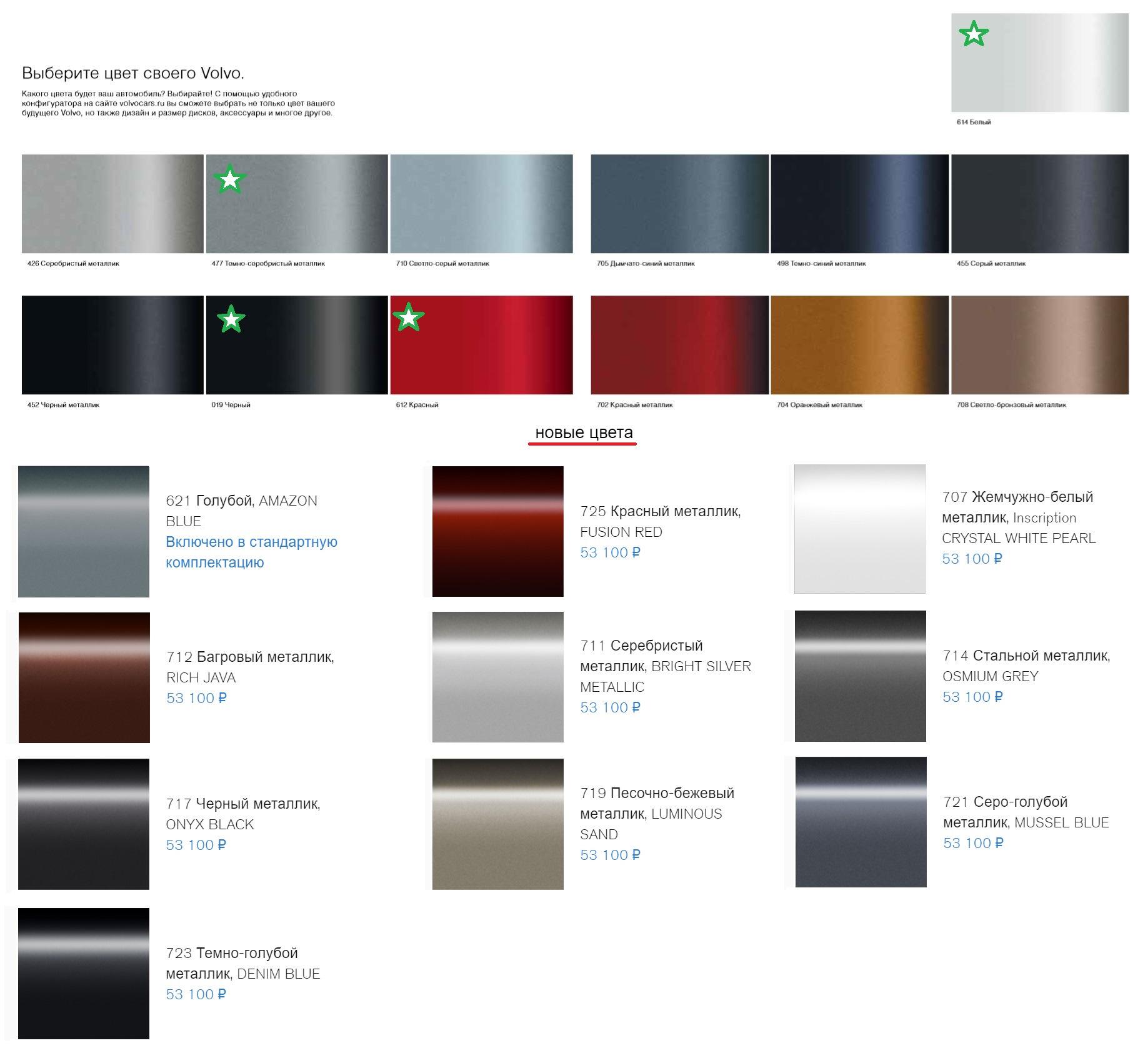Choose the 707 Crystal White Pearl thumbnail
Image resolution: width=1148 pixels, height=1053 pixels.
(x=859, y=529)
